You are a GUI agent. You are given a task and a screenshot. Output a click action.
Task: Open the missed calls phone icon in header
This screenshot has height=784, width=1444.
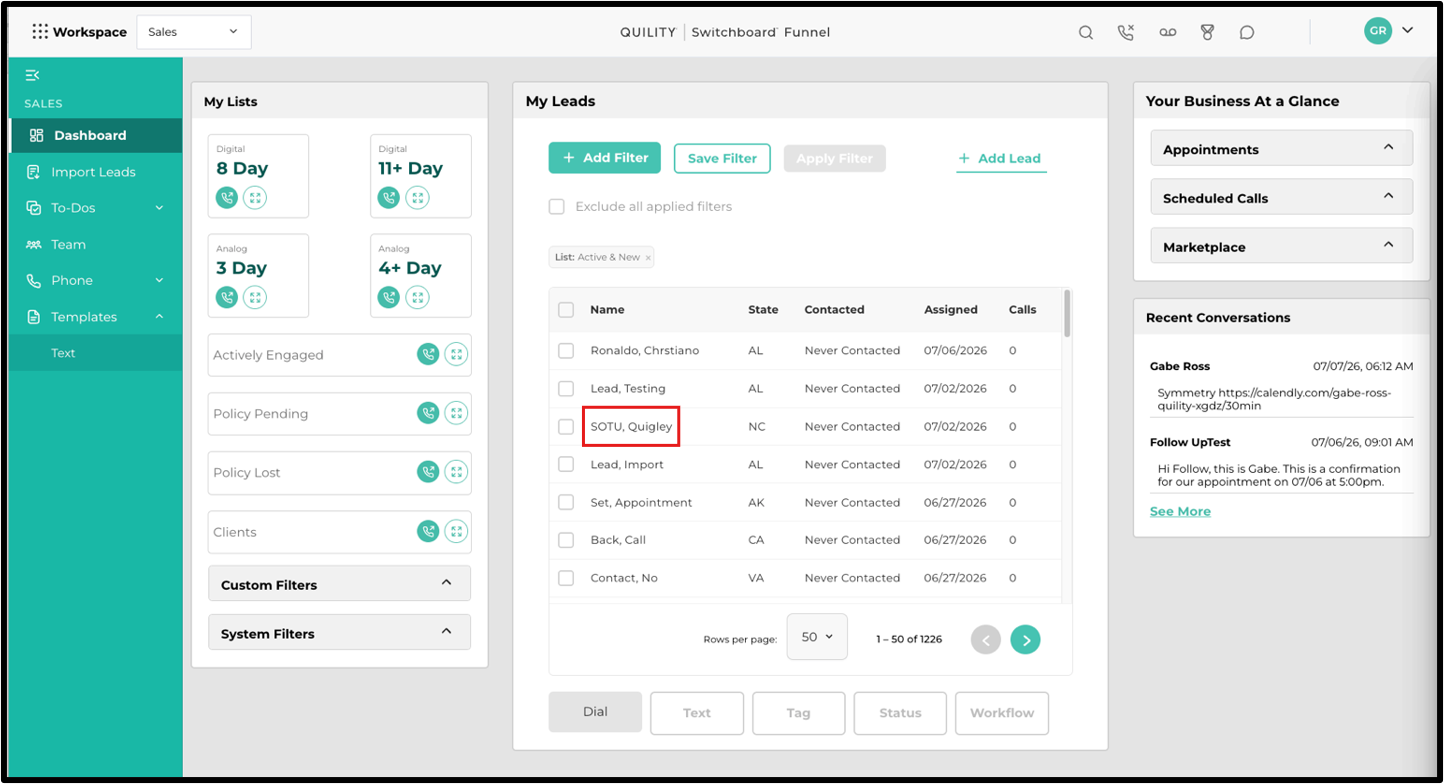[x=1126, y=32]
